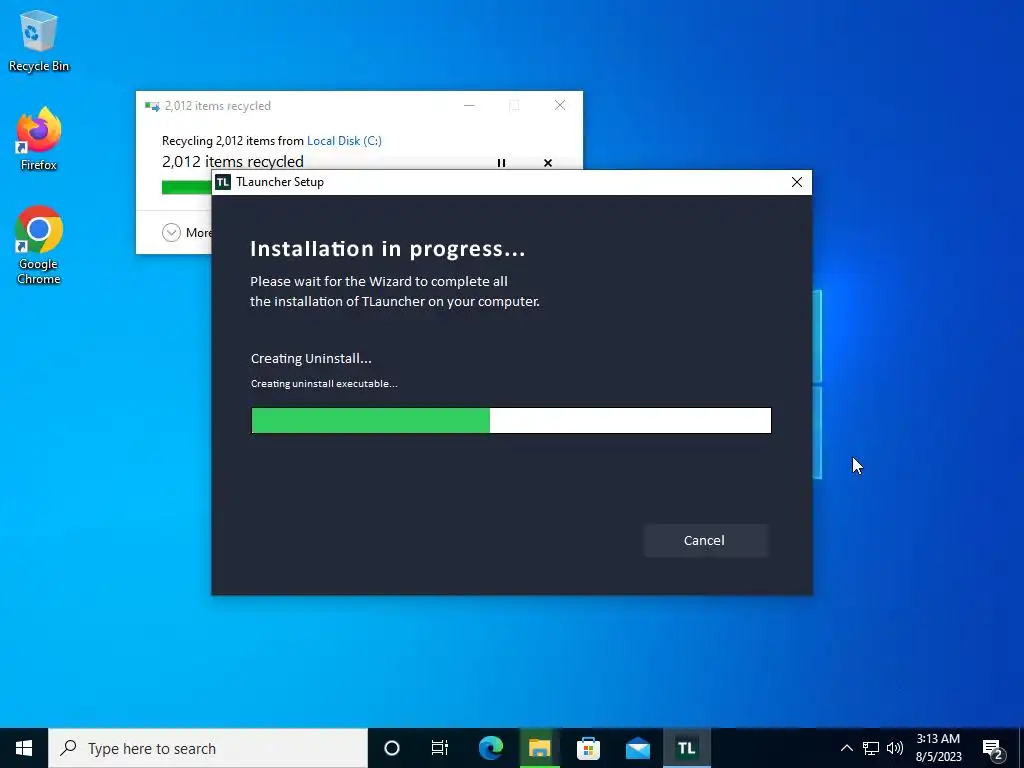
Task: Open the network status tray icon
Action: [871, 748]
